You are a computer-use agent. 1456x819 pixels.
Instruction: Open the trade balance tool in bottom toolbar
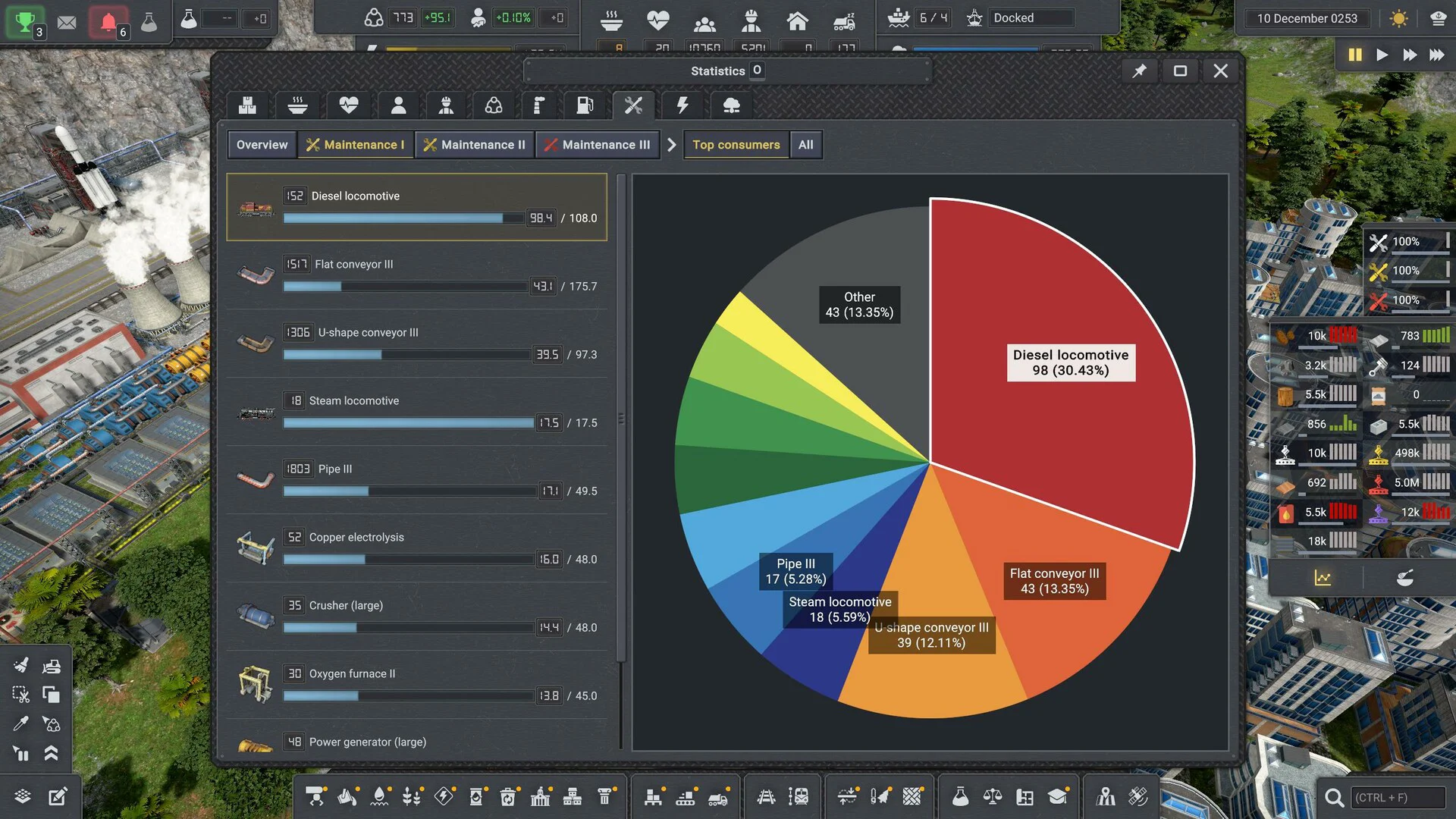click(x=993, y=797)
